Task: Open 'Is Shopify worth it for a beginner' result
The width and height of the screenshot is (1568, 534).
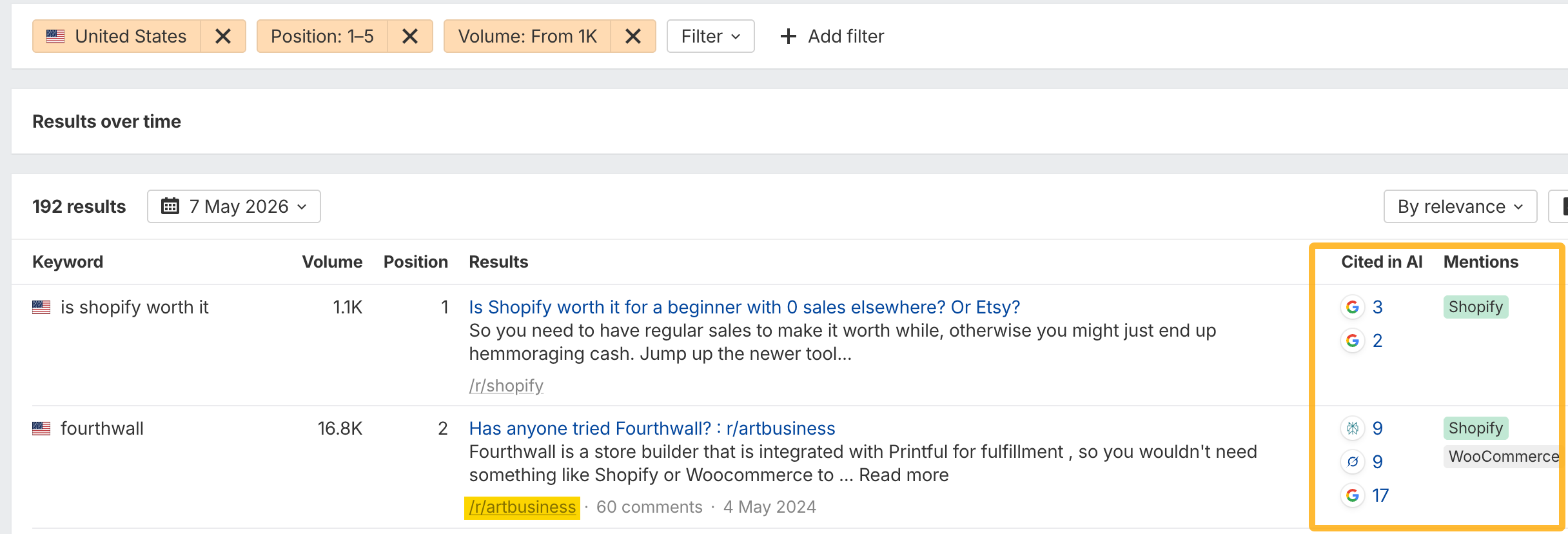Action: pyautogui.click(x=745, y=307)
